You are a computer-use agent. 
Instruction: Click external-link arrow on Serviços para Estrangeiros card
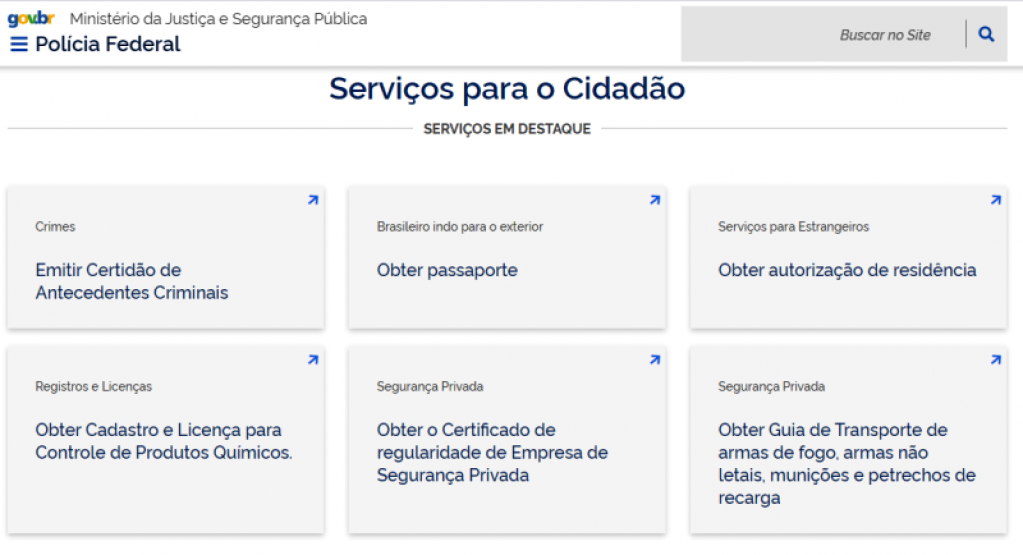[996, 200]
